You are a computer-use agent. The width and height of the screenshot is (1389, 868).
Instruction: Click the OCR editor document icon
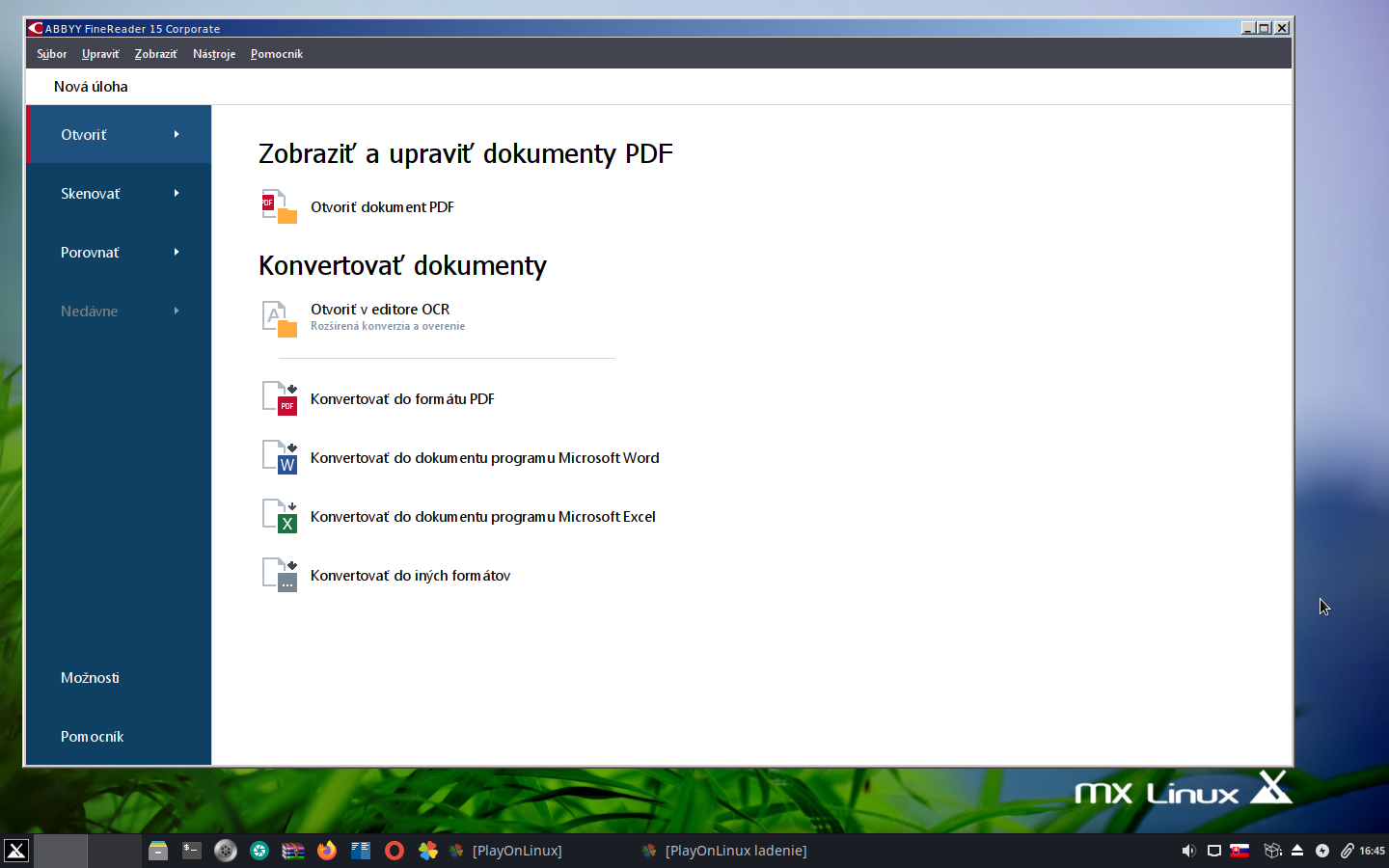point(280,318)
